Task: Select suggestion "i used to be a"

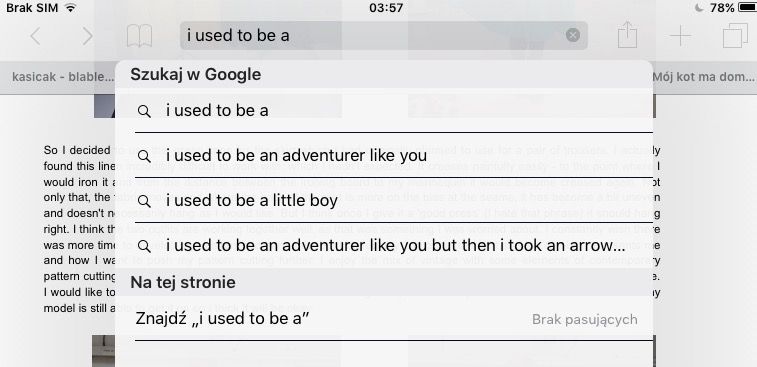Action: tap(393, 111)
